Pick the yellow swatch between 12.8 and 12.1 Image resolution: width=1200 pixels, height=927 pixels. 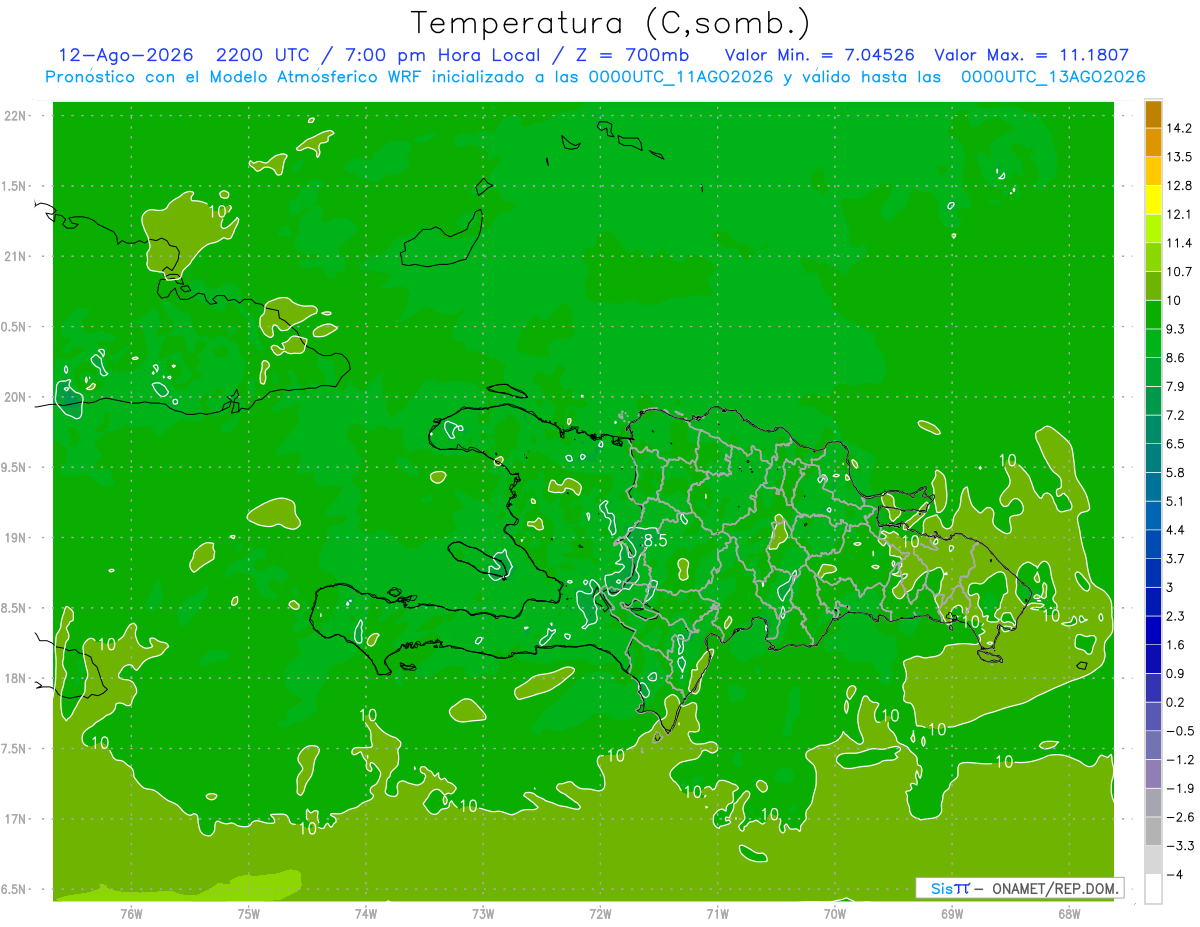tap(1153, 200)
